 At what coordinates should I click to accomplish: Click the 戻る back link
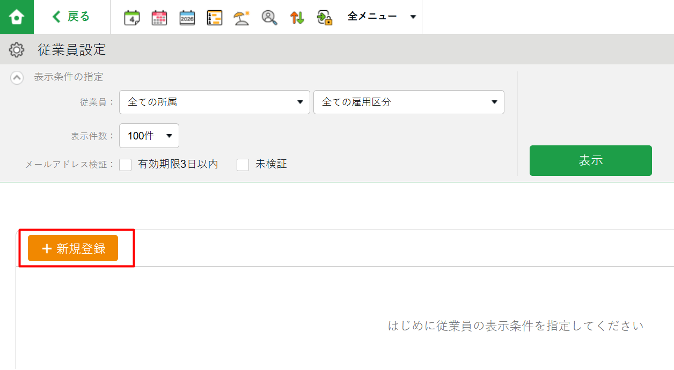[71, 17]
